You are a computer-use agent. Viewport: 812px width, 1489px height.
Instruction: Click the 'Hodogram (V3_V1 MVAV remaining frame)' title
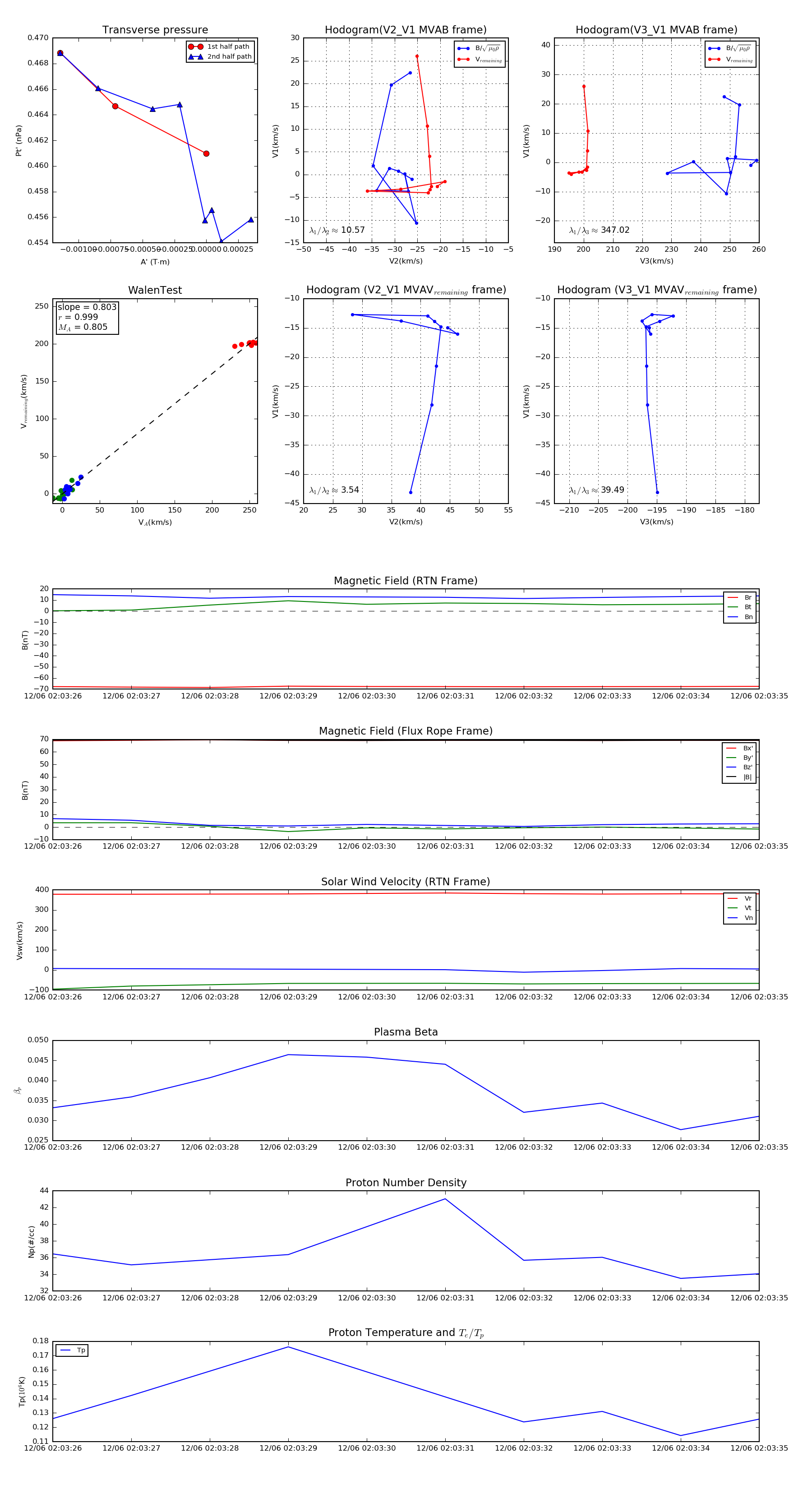pyautogui.click(x=656, y=290)
